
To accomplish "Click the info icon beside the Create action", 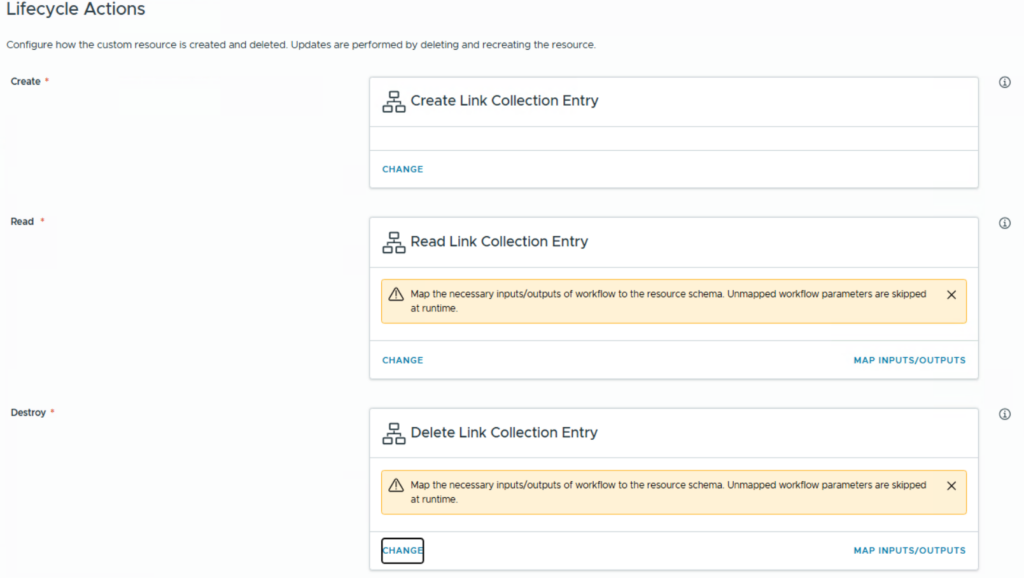I will 1005,83.
